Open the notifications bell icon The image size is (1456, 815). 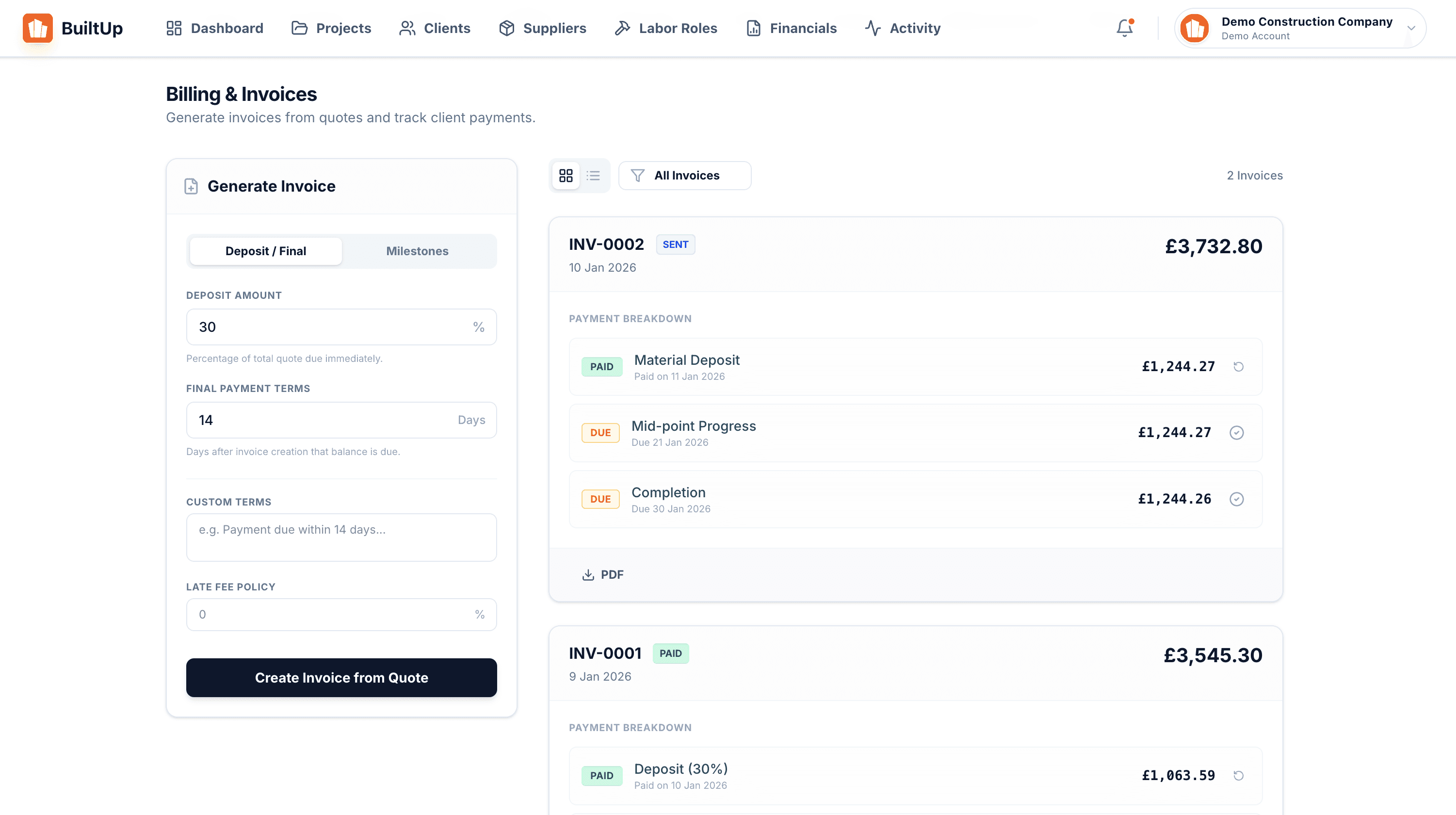[x=1124, y=28]
